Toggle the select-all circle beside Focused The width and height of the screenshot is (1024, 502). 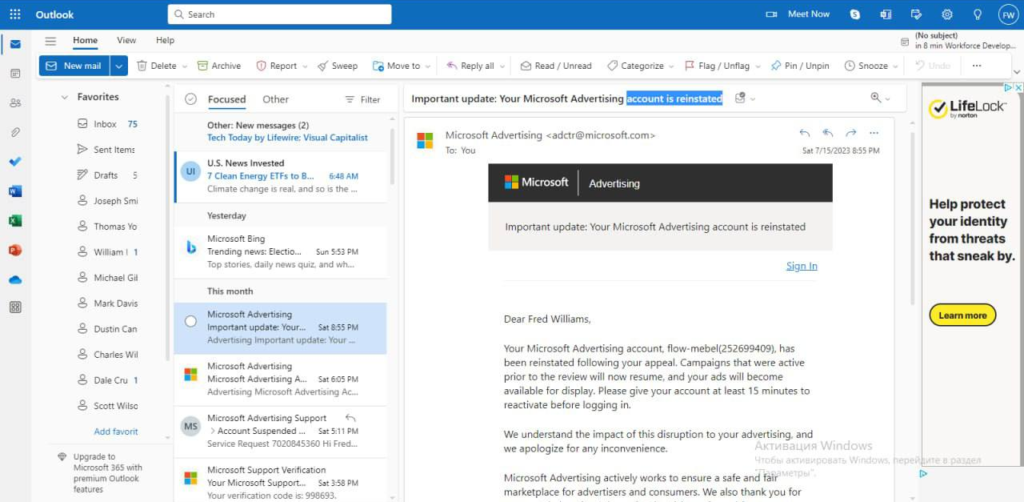point(191,99)
